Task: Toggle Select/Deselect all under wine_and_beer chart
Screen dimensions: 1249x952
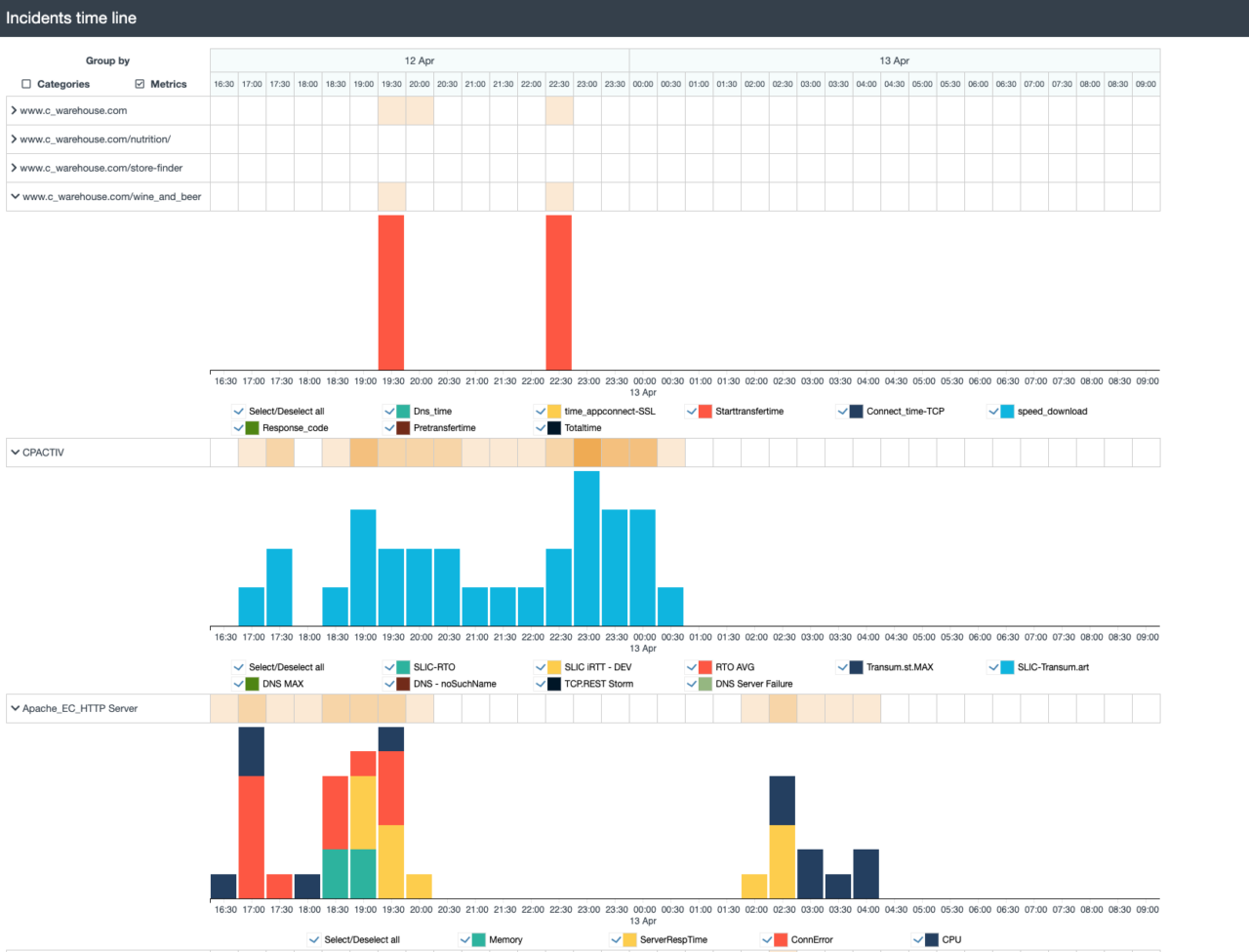Action: 238,411
